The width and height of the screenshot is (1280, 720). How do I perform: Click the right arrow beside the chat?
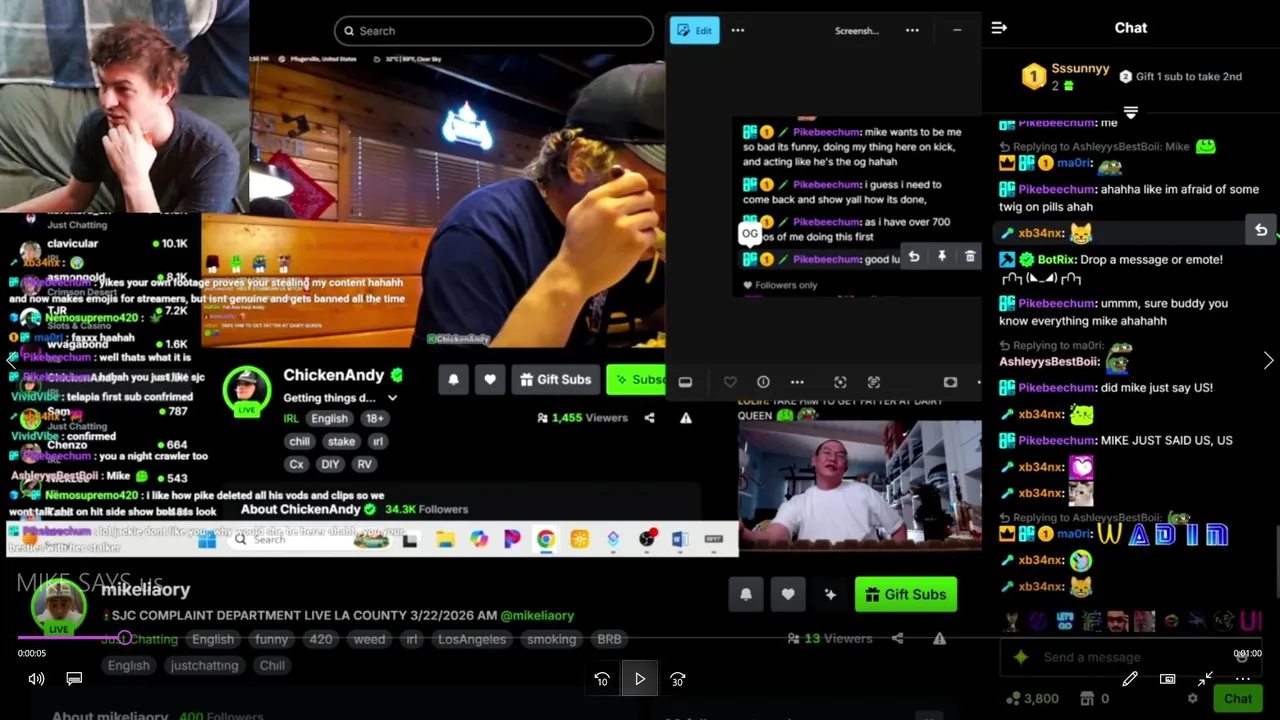point(1269,361)
